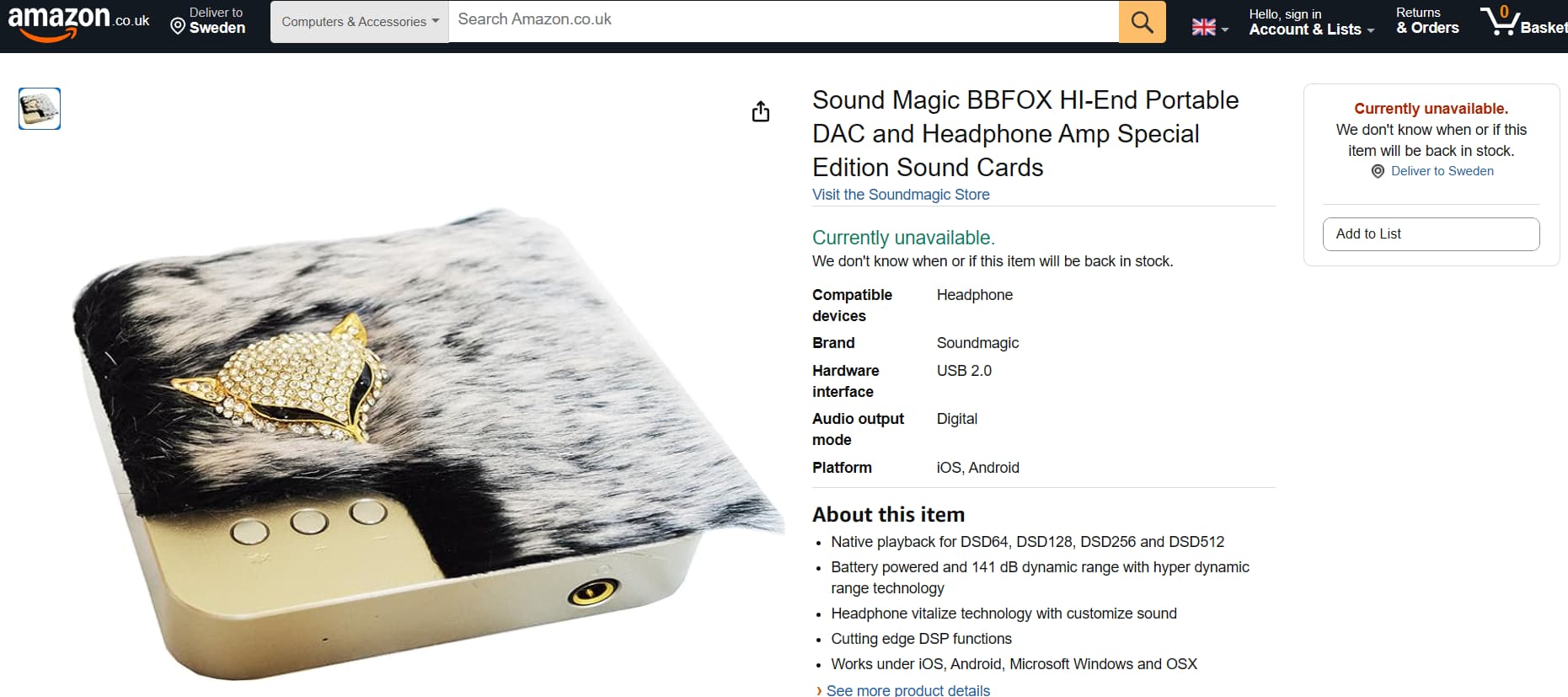1568x697 pixels.
Task: Focus the Search Amazon.co.uk input field
Action: pyautogui.click(x=784, y=20)
